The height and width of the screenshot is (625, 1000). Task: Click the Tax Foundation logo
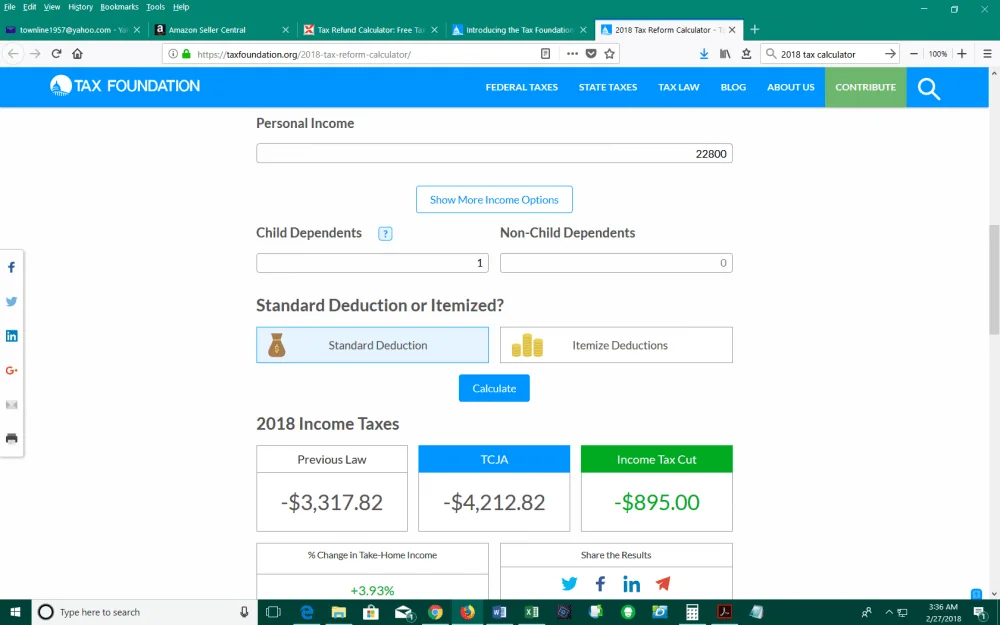[x=125, y=86]
